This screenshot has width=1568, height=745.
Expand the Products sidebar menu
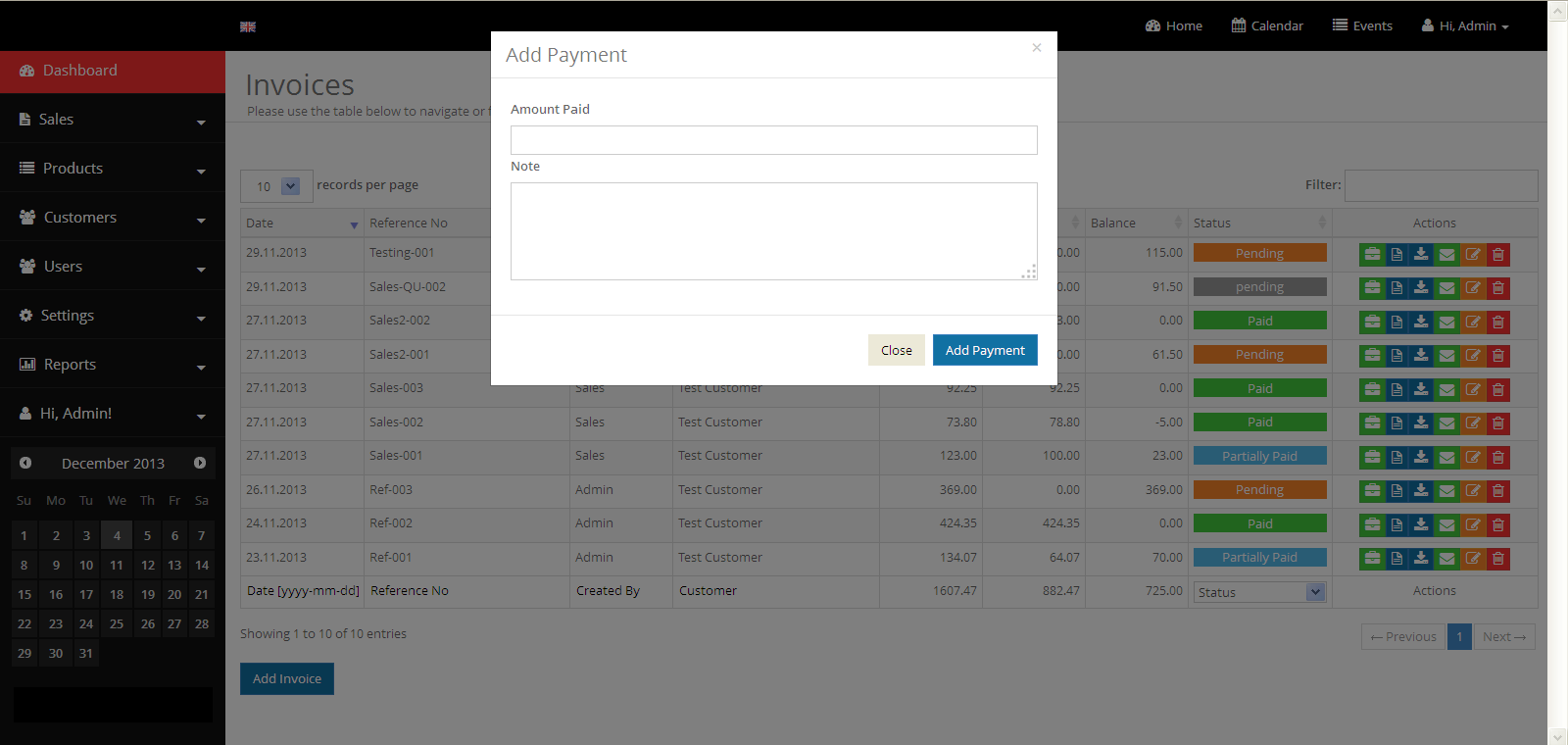pos(113,168)
